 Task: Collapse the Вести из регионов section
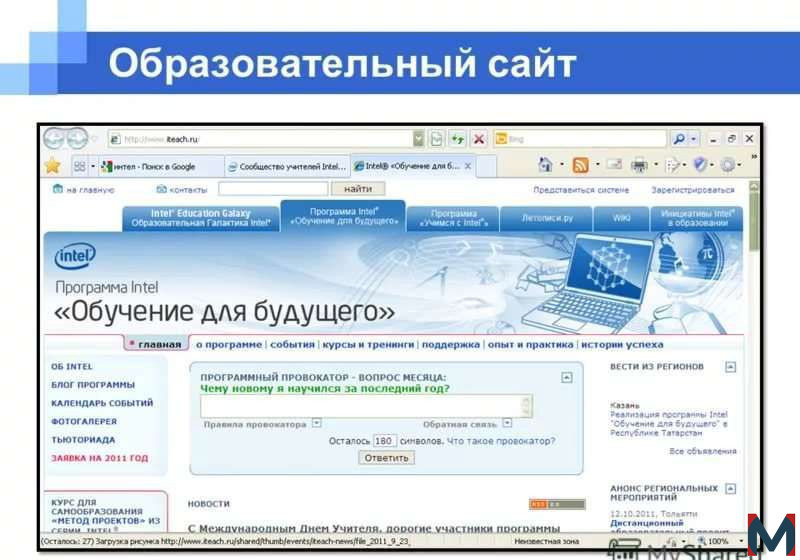(731, 367)
